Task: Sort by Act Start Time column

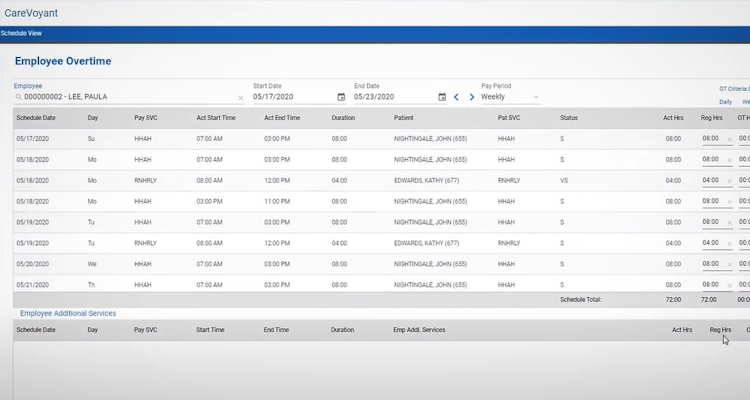Action: click(x=216, y=118)
